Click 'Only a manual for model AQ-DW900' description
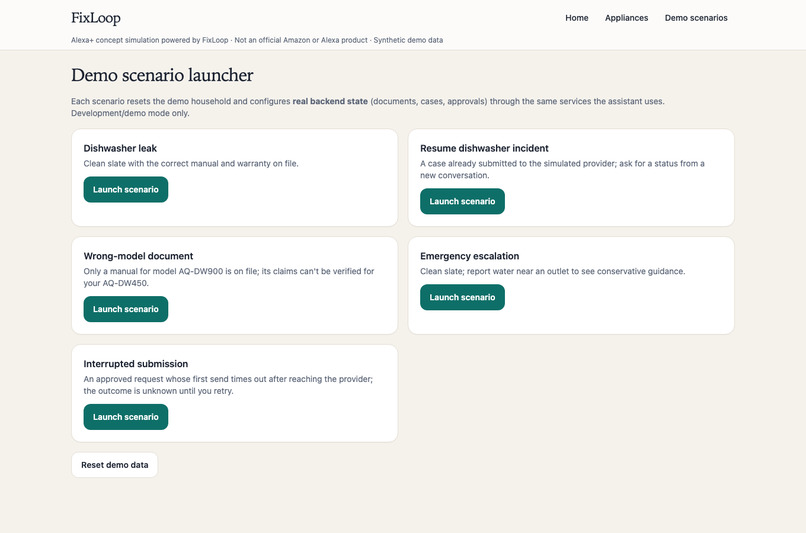806x533 pixels. pos(229,277)
